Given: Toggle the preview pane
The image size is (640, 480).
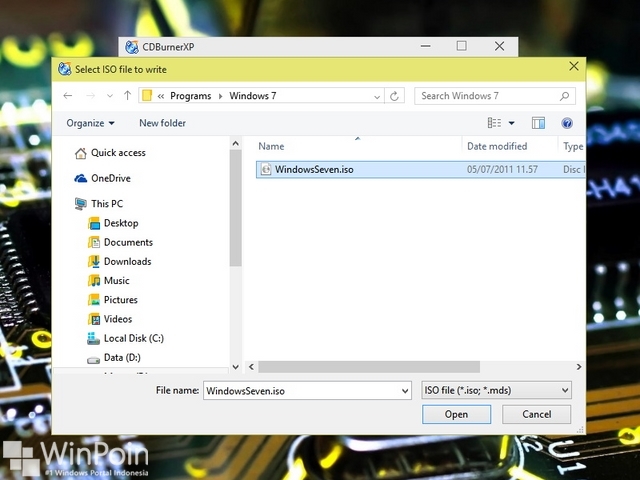Looking at the screenshot, I should coord(538,123).
